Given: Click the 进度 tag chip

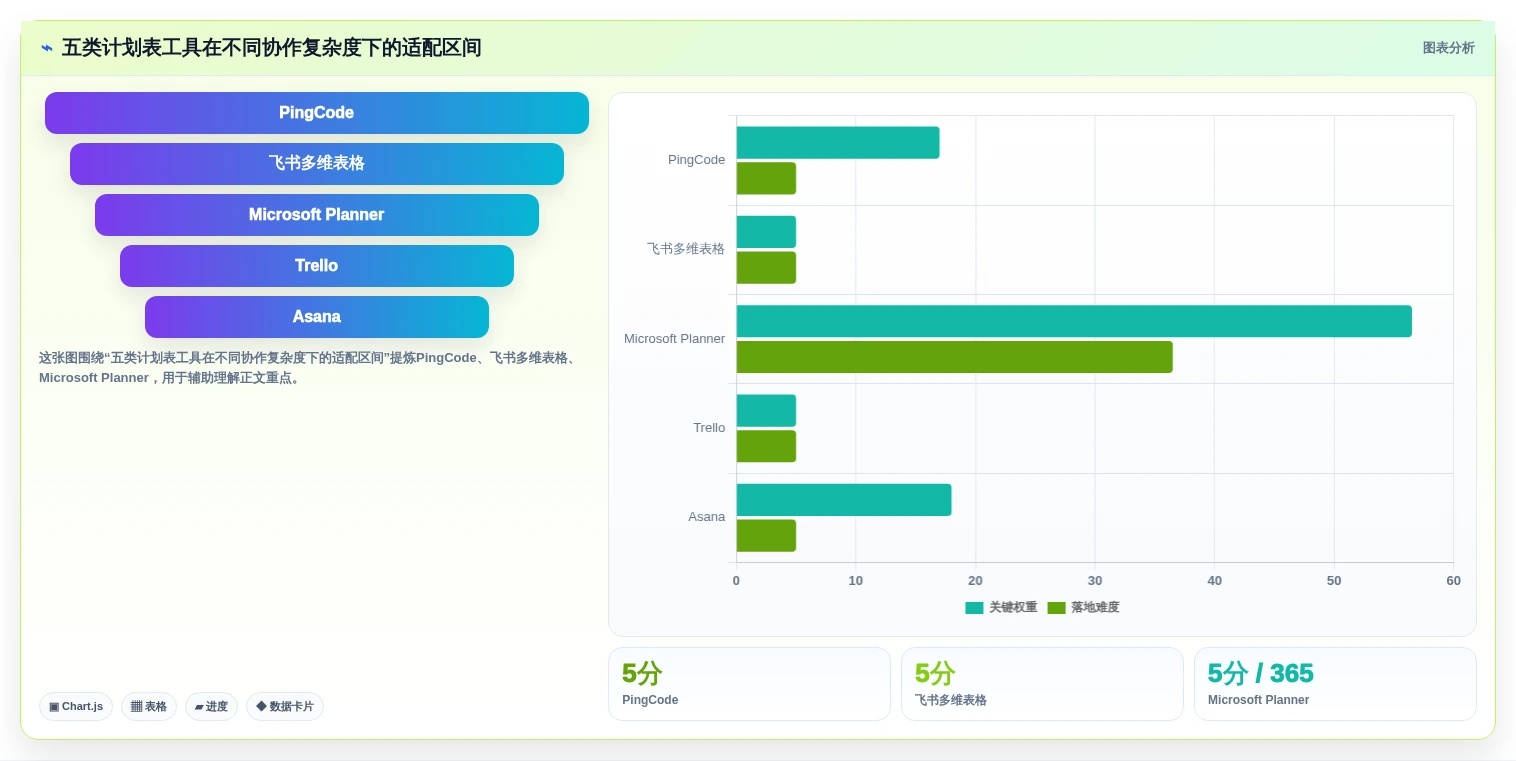Looking at the screenshot, I should 211,706.
